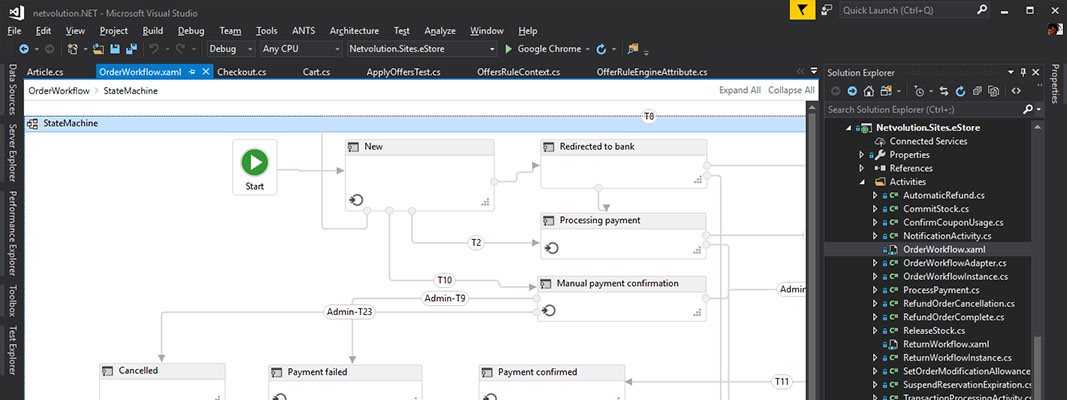The width and height of the screenshot is (1067, 400).
Task: Open the Toolbox side tab
Action: point(12,301)
